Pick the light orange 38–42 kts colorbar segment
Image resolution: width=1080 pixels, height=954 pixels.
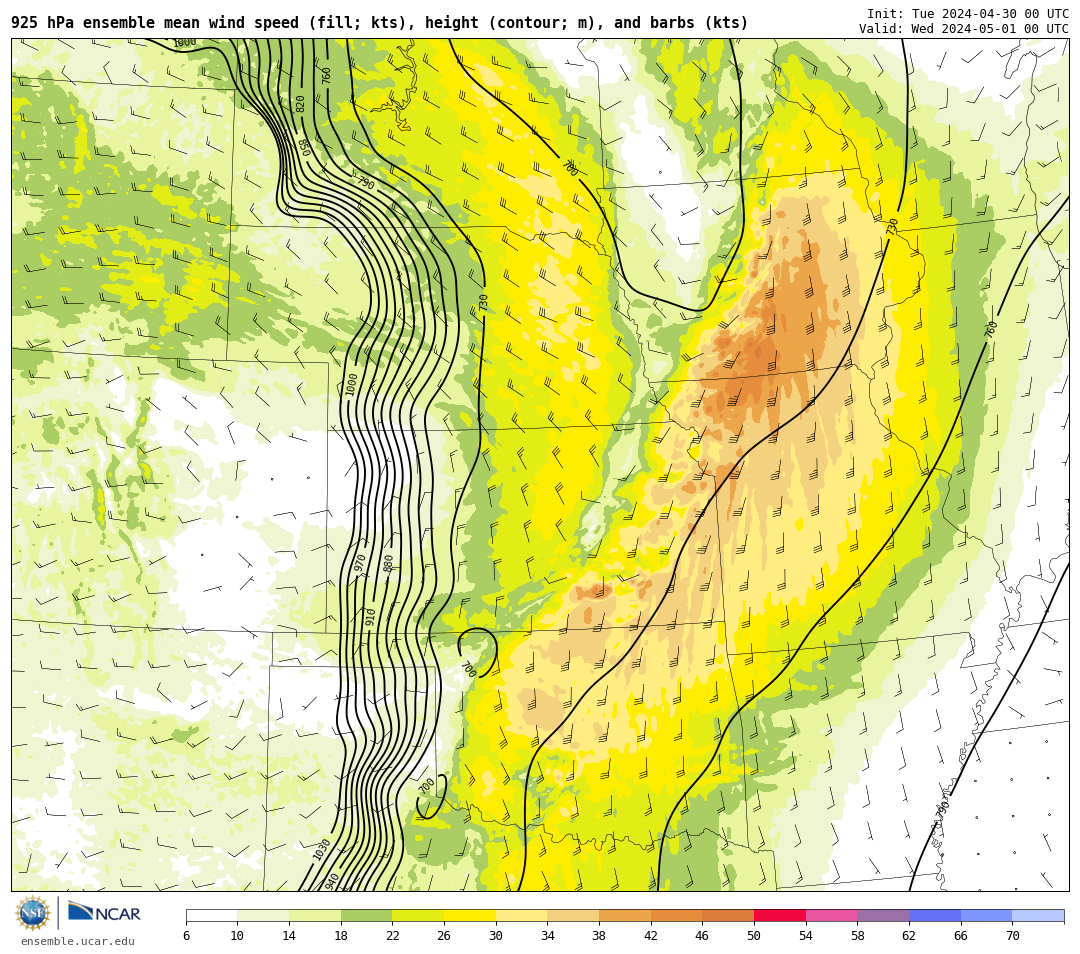coord(625,915)
